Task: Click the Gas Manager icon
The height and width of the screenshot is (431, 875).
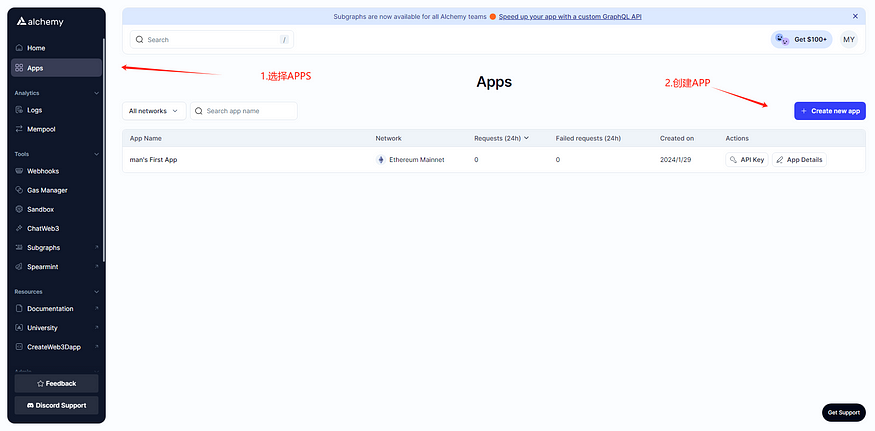Action: (x=19, y=190)
